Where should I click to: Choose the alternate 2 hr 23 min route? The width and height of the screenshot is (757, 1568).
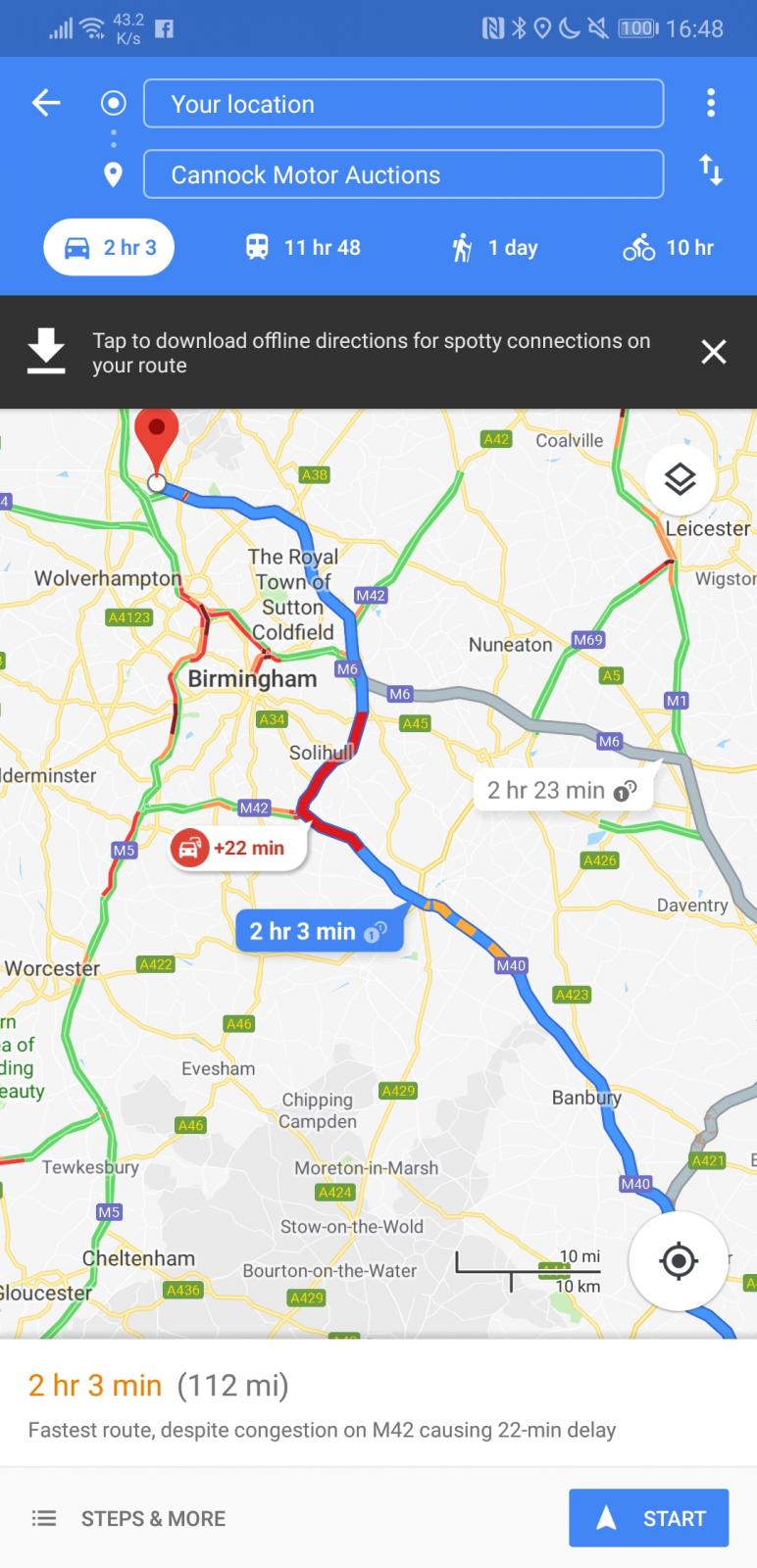coord(563,790)
